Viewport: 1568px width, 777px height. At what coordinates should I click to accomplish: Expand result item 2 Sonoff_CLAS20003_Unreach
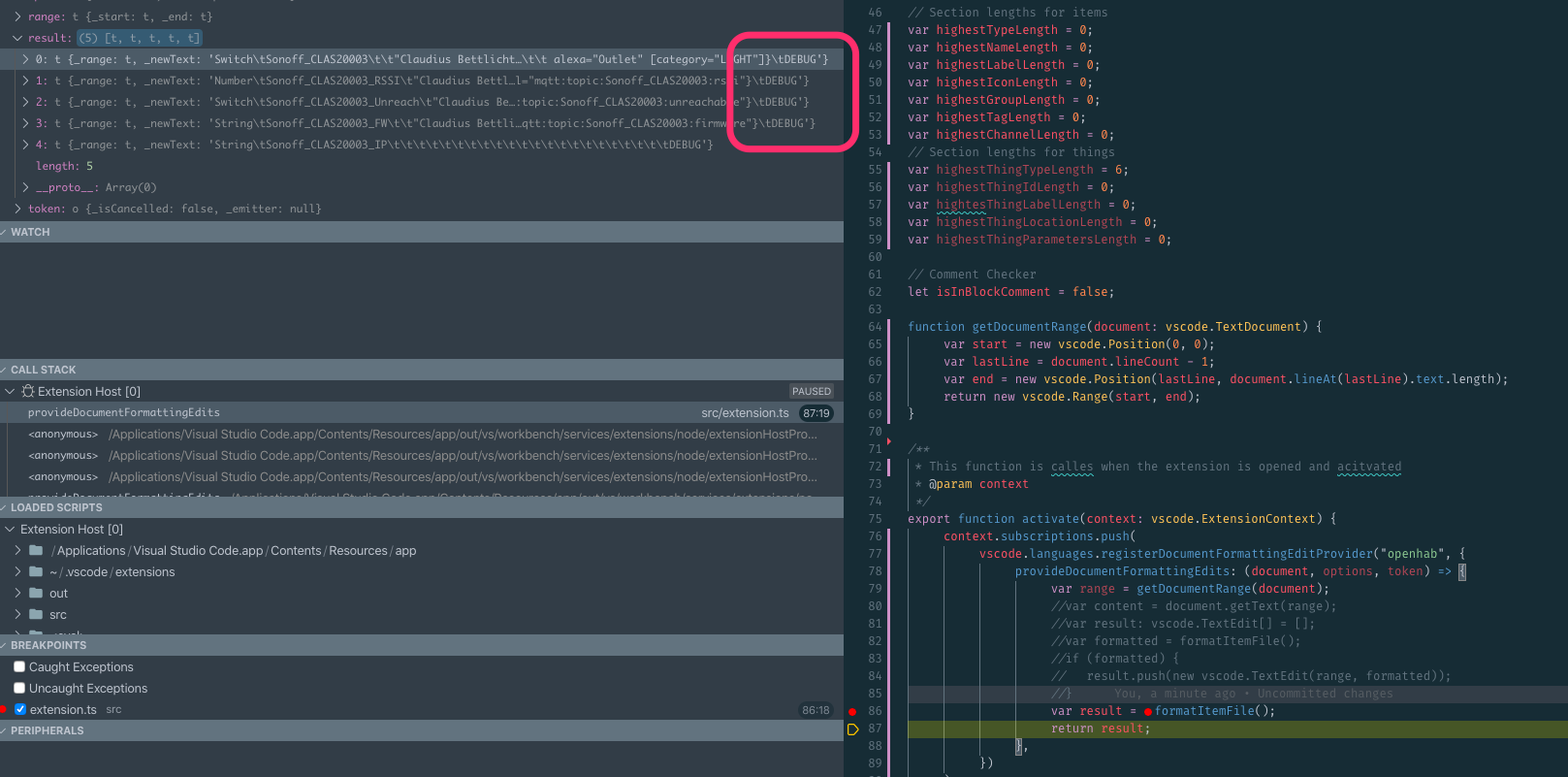click(25, 102)
